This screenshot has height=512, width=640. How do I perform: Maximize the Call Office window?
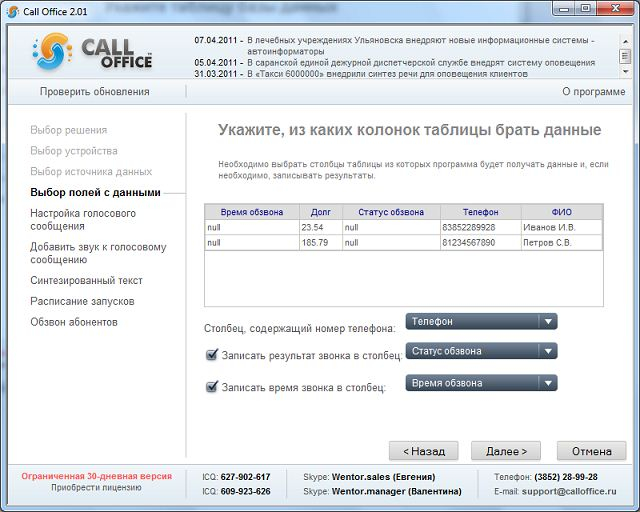[585, 9]
